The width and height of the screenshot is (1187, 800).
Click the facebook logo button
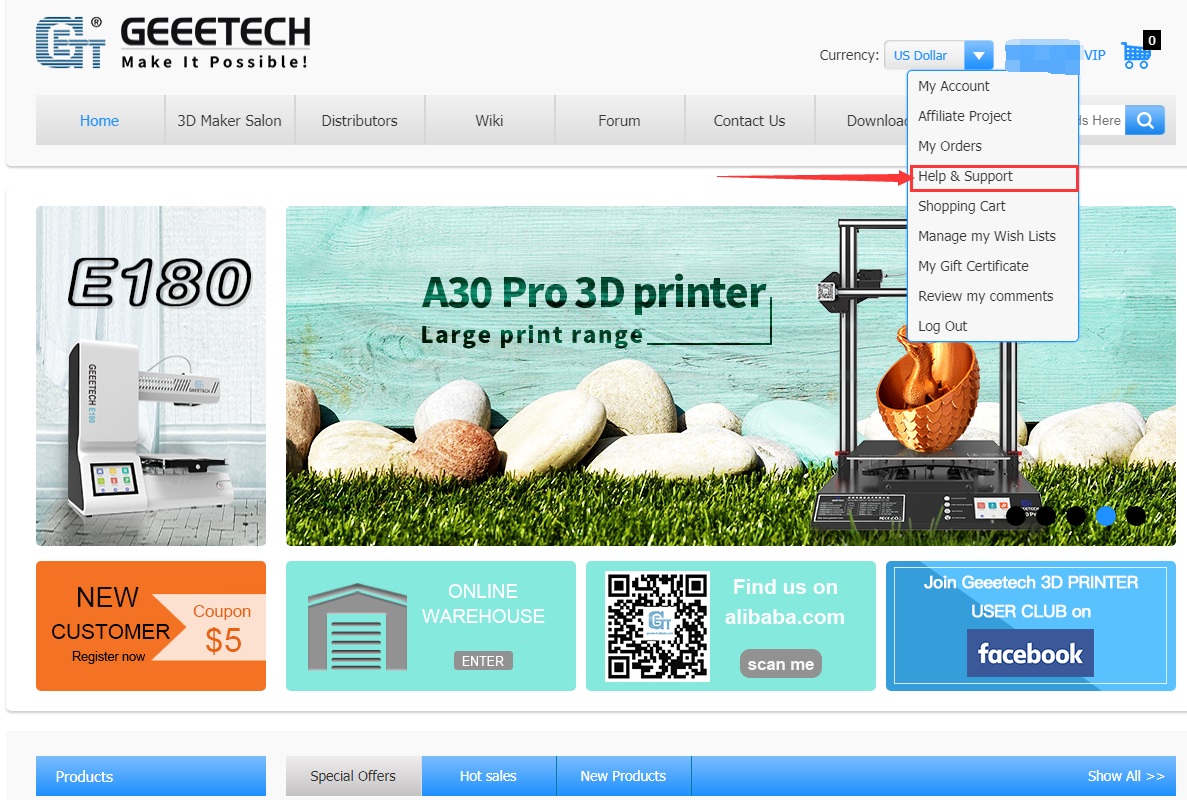1030,653
